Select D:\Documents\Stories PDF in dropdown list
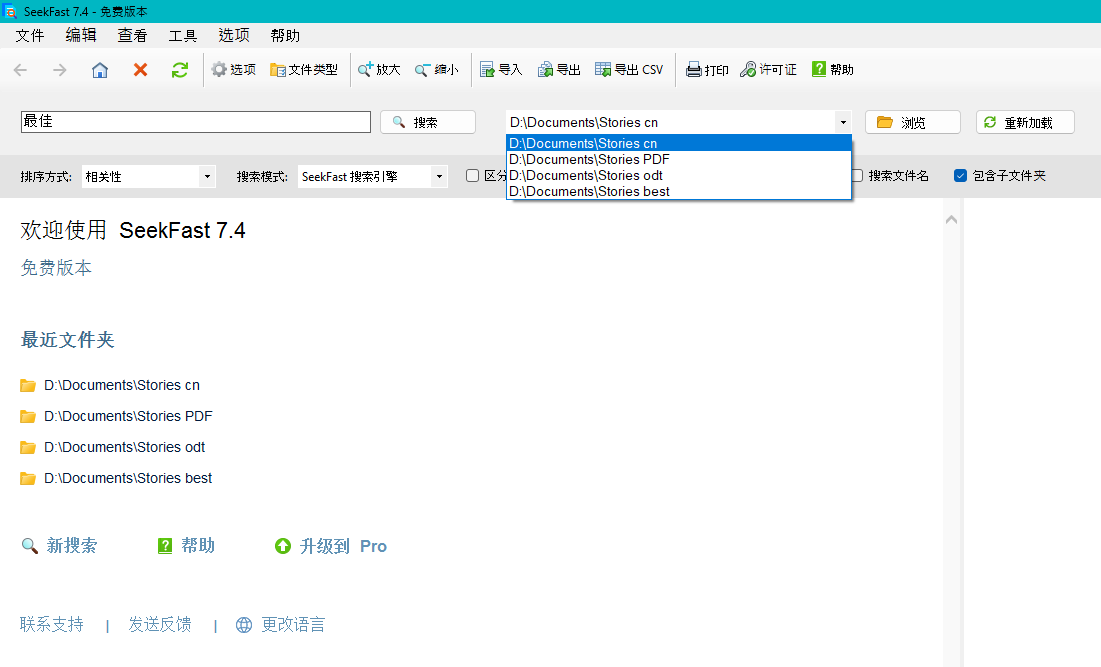The height and width of the screenshot is (667, 1101). pos(678,159)
